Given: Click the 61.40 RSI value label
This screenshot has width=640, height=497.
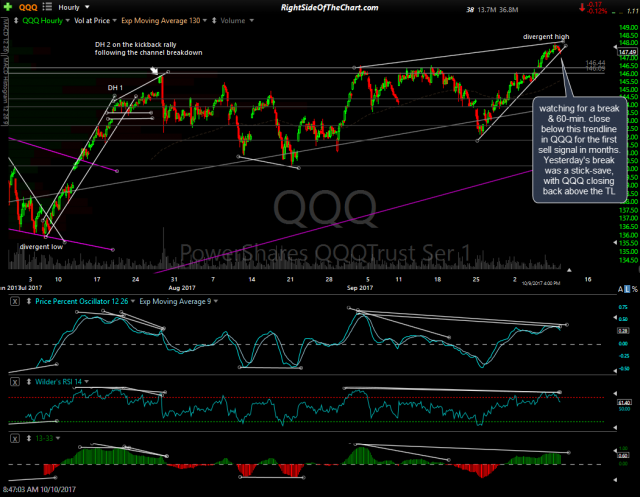Looking at the screenshot, I should pyautogui.click(x=625, y=402).
